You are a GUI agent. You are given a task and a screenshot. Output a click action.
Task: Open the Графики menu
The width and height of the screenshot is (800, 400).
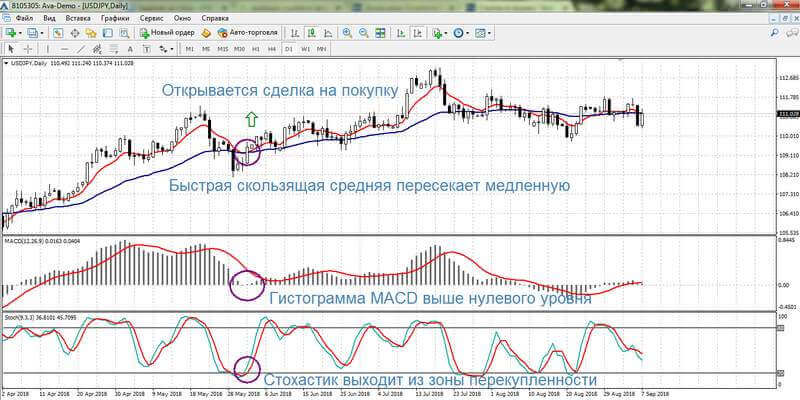[x=115, y=18]
